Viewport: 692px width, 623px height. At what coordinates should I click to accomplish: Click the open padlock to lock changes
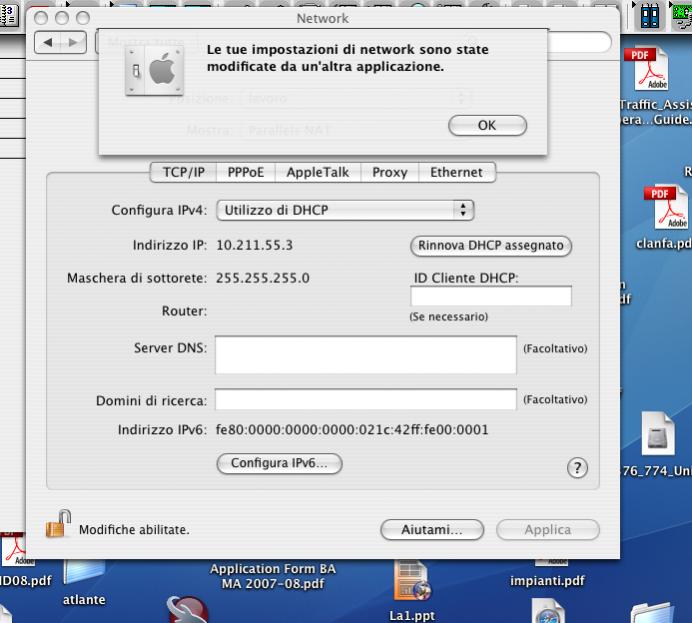(x=59, y=525)
